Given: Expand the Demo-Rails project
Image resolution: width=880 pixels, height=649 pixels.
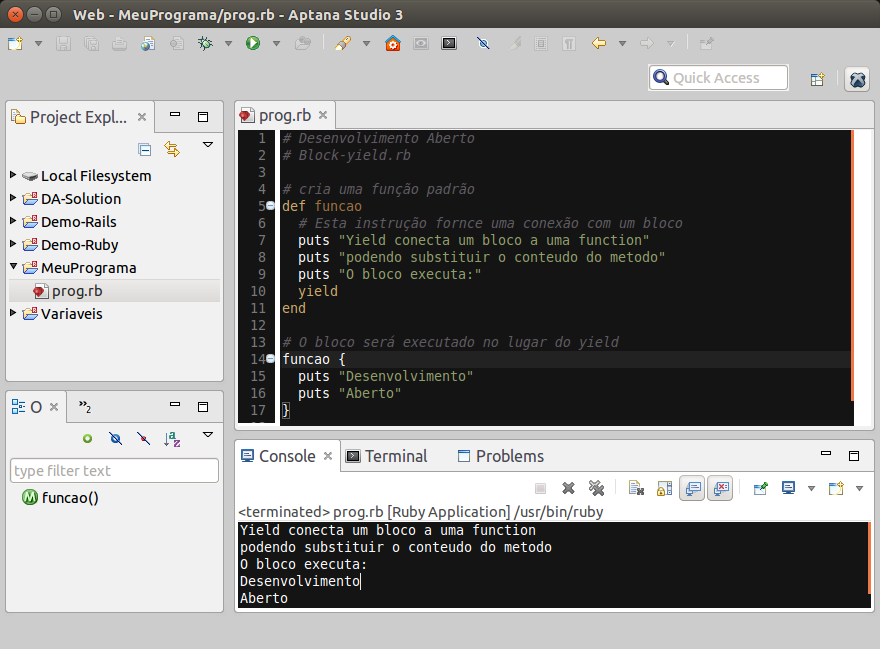Looking at the screenshot, I should pyautogui.click(x=13, y=221).
